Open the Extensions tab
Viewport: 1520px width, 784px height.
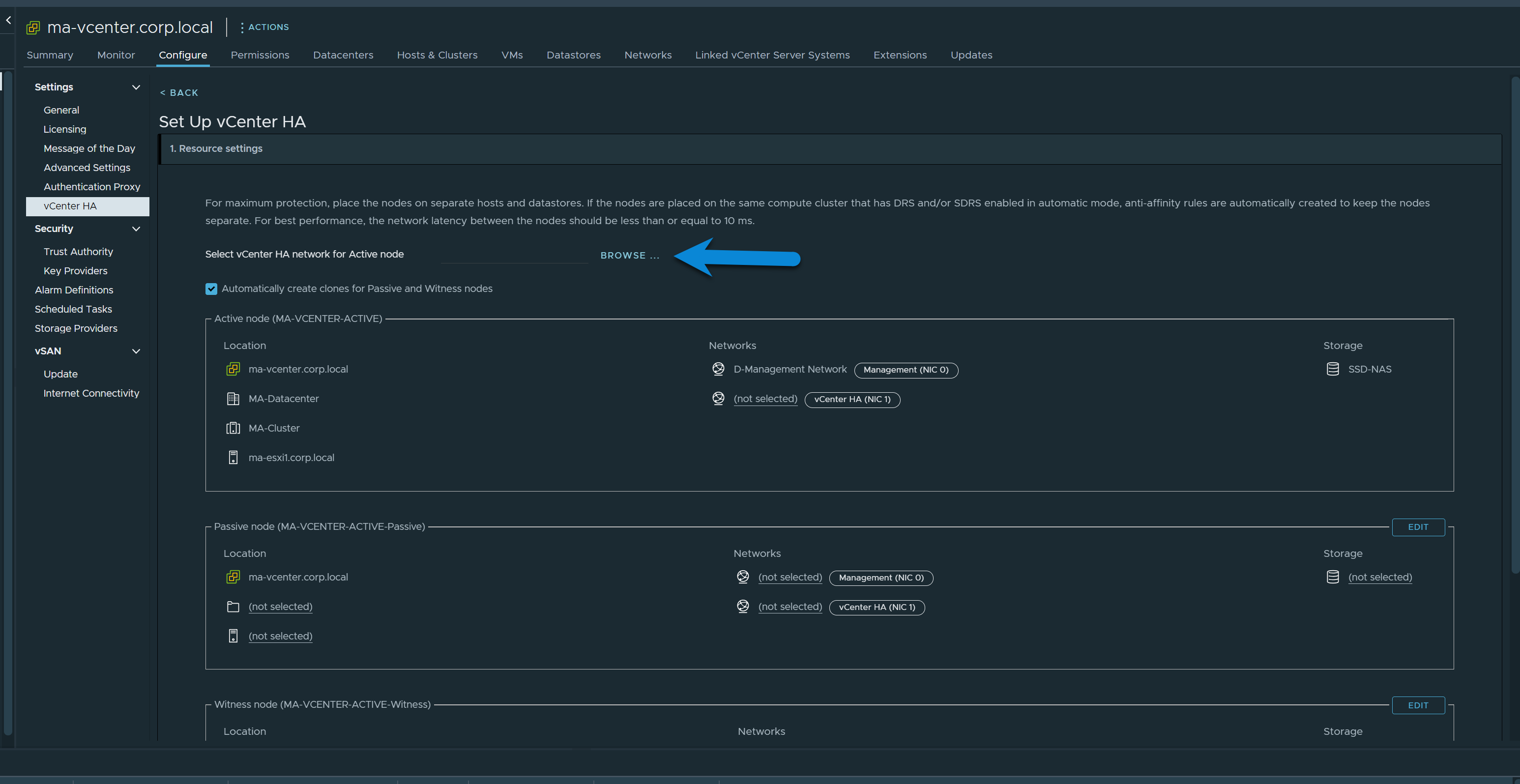click(900, 55)
